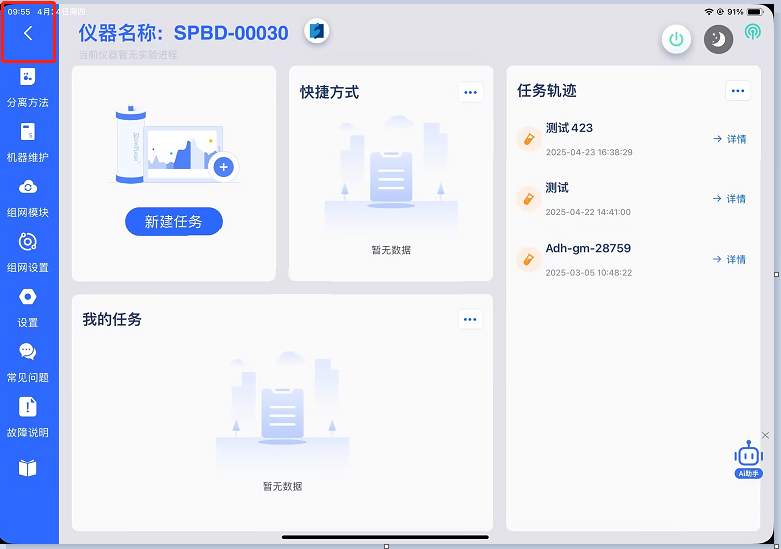
Task: Expand 快捷方式 three-dot menu
Action: [x=470, y=92]
